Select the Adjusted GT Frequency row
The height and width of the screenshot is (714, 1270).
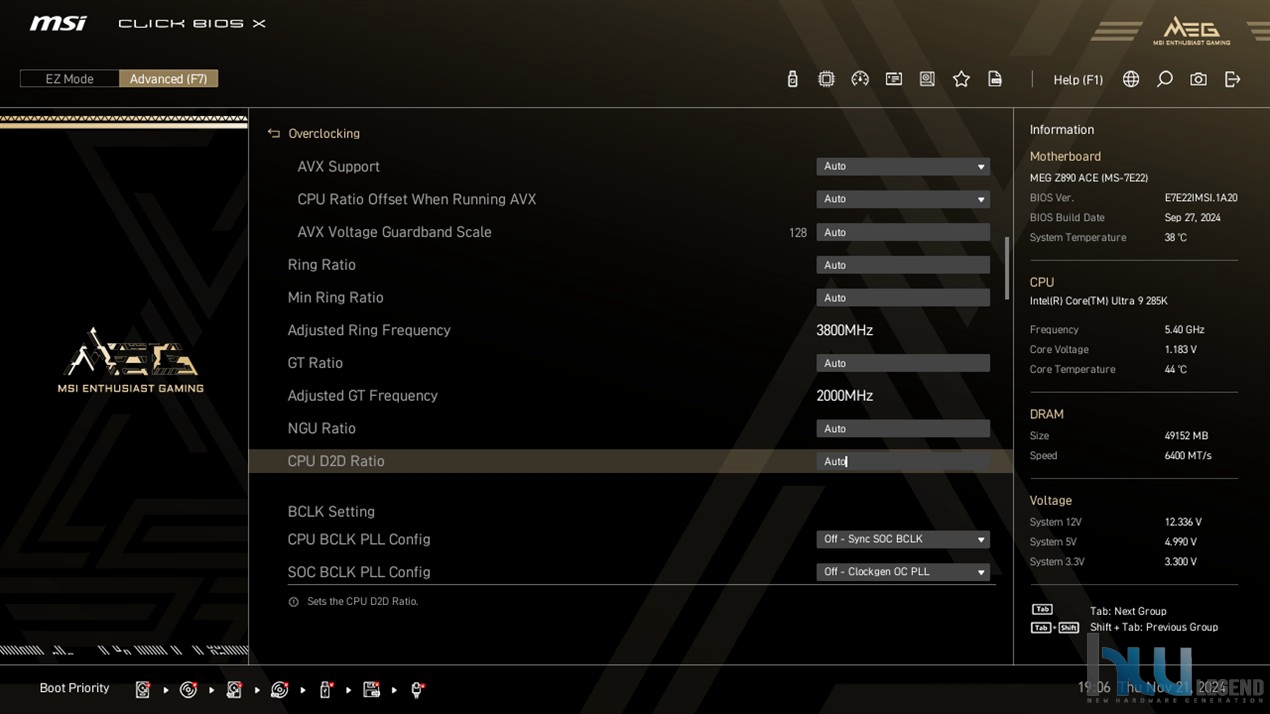coord(630,396)
